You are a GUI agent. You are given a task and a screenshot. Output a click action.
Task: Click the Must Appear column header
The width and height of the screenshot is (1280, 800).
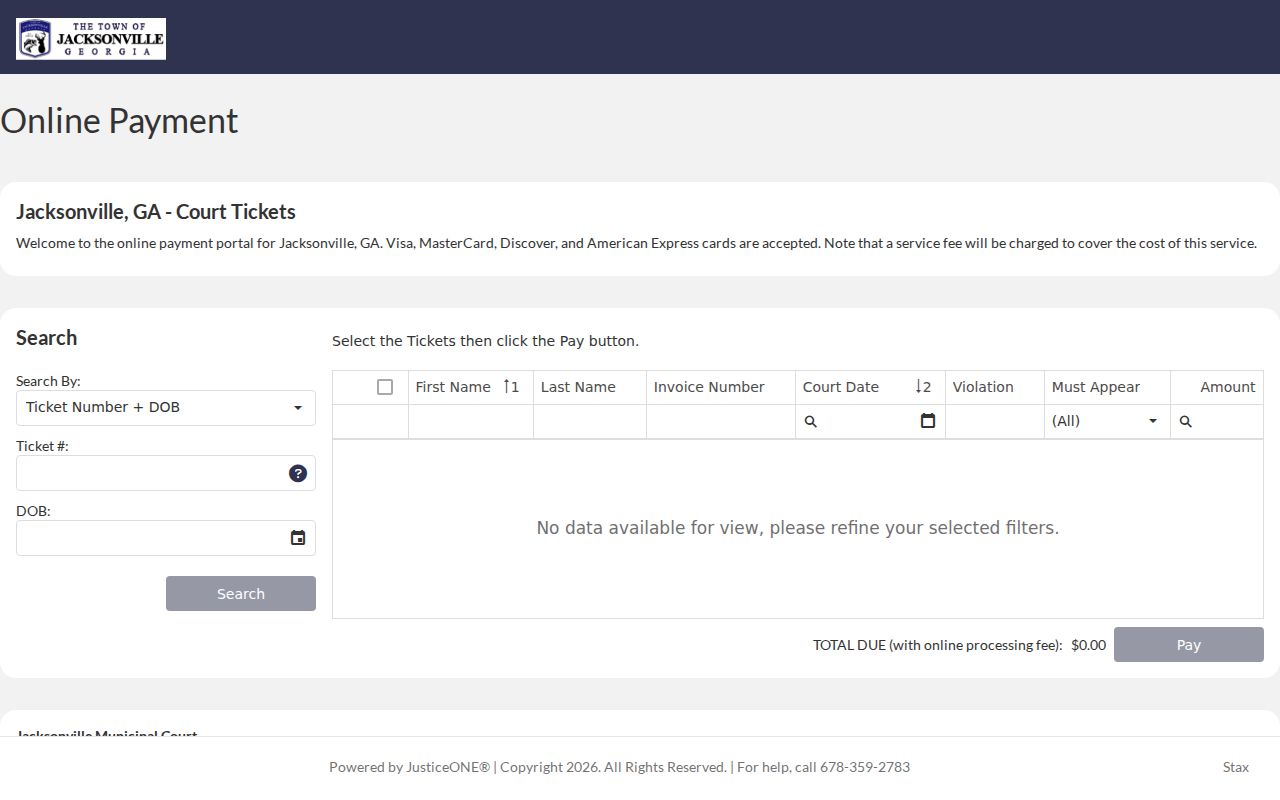[1107, 387]
